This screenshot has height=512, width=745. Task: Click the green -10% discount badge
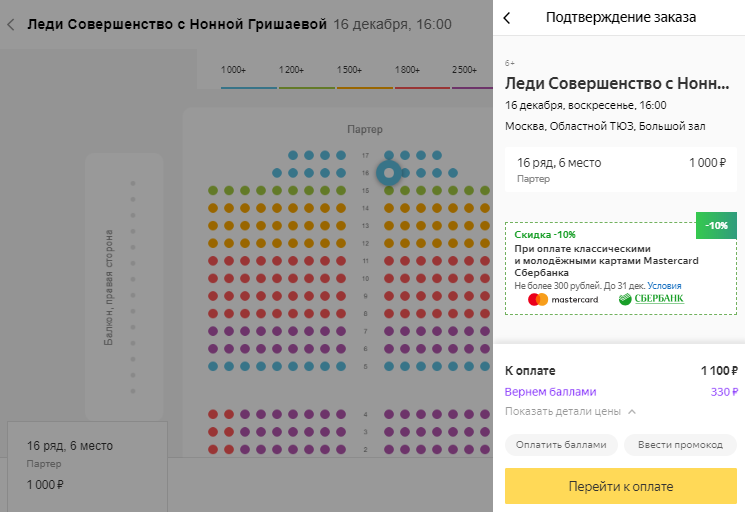(x=716, y=225)
